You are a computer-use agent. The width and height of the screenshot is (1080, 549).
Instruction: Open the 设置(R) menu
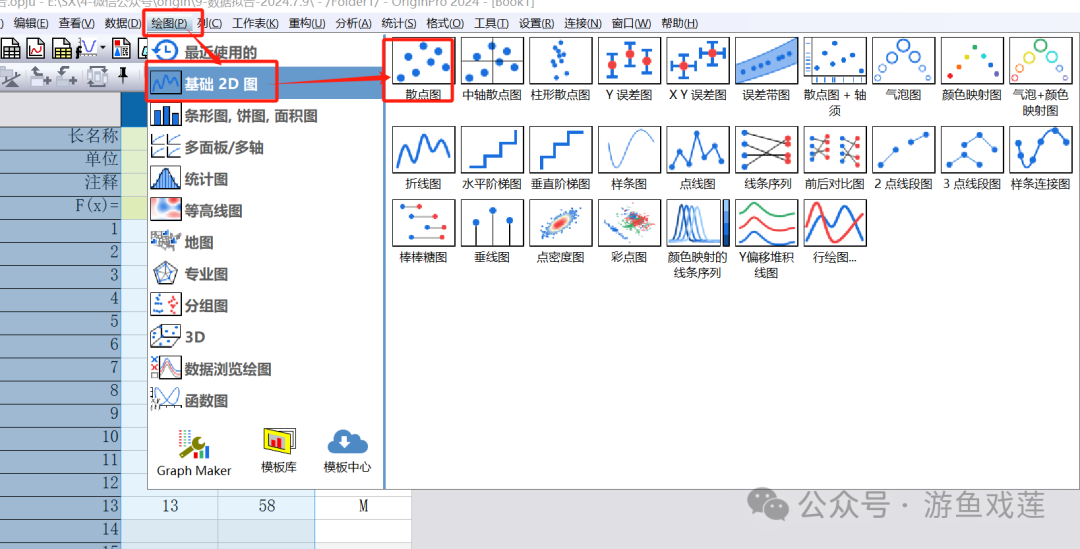[537, 23]
